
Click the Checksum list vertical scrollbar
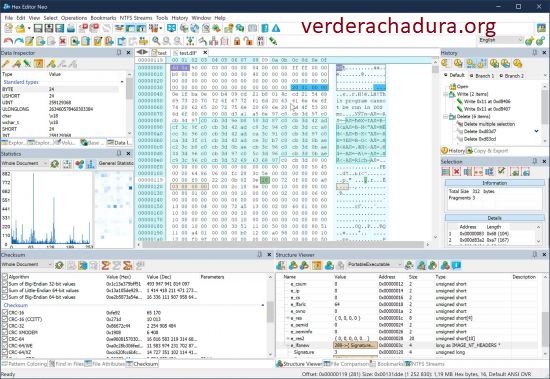270,314
